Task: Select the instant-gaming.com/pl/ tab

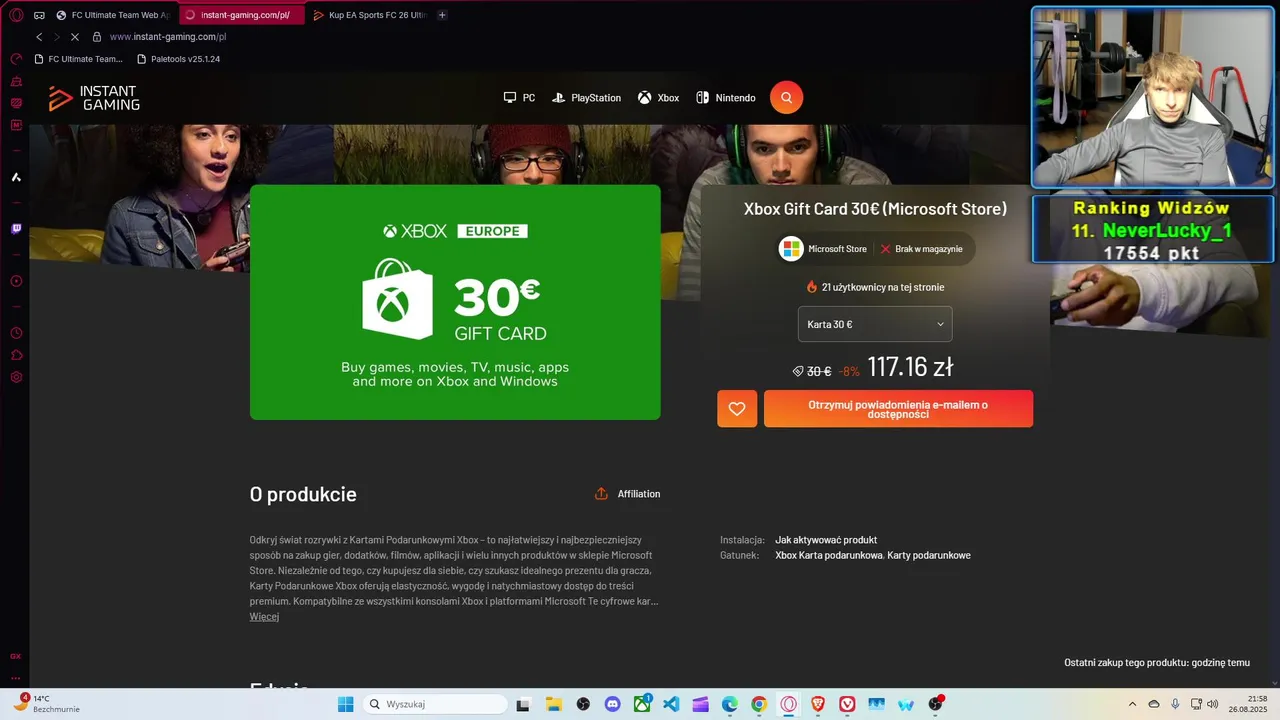Action: [x=240, y=15]
